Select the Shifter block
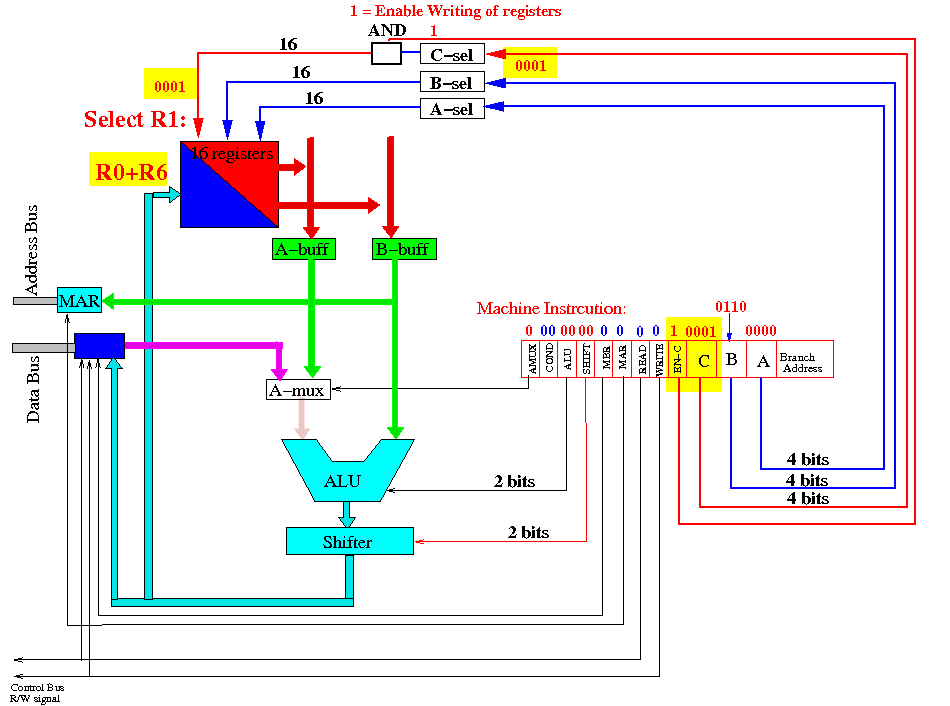This screenshot has width=950, height=706. click(350, 541)
